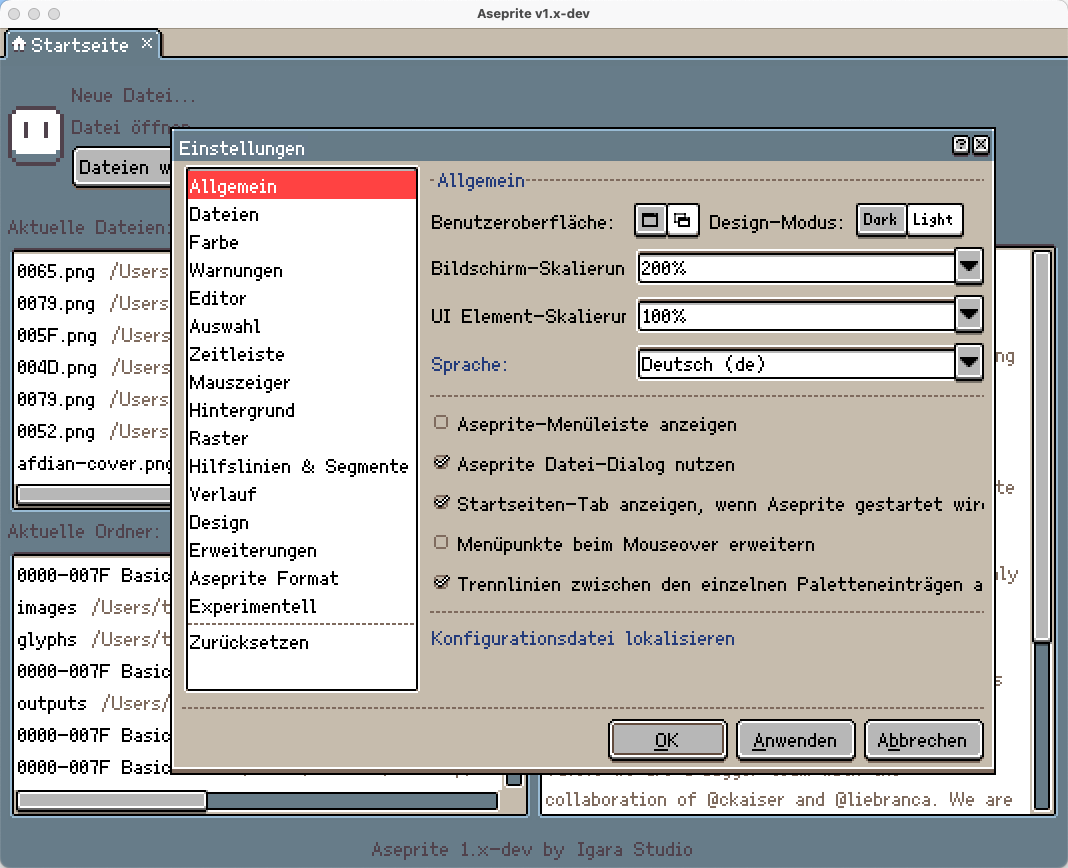Select Zurücksetzen in settings list
This screenshot has width=1068, height=868.
(302, 642)
